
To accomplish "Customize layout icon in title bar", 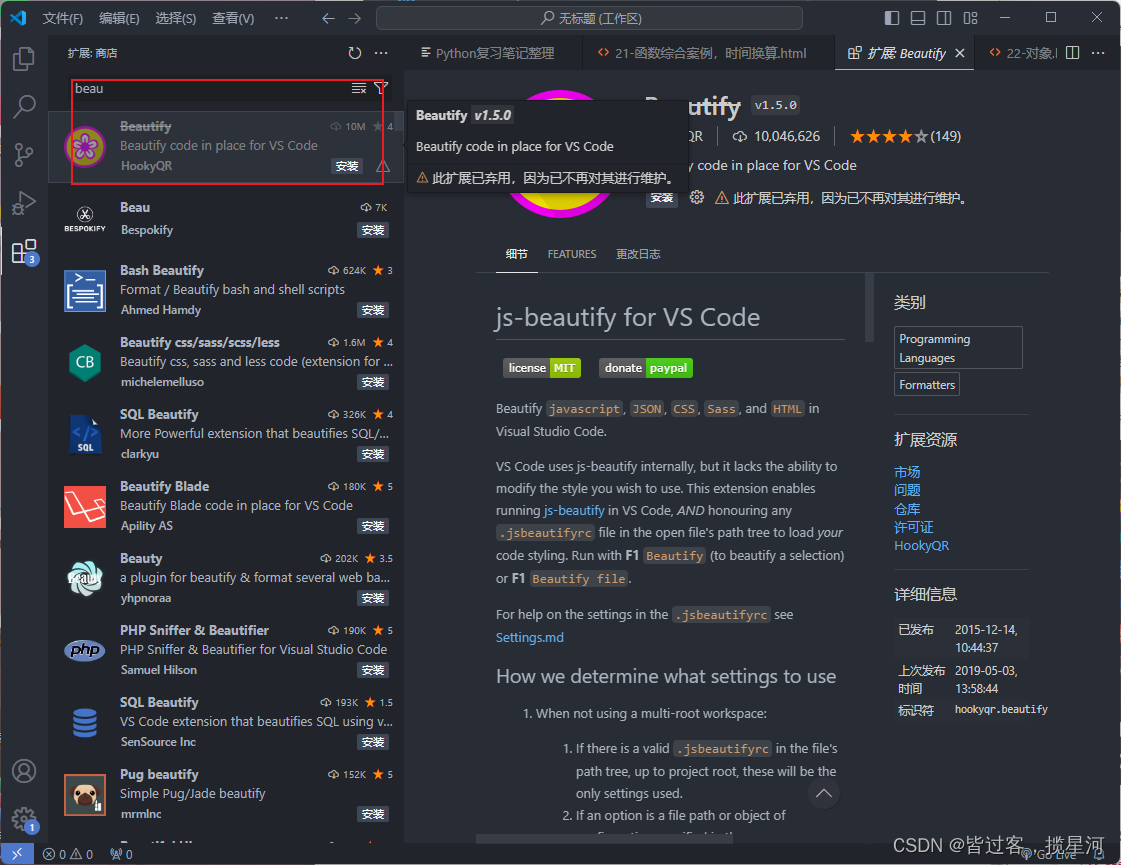I will pyautogui.click(x=970, y=18).
